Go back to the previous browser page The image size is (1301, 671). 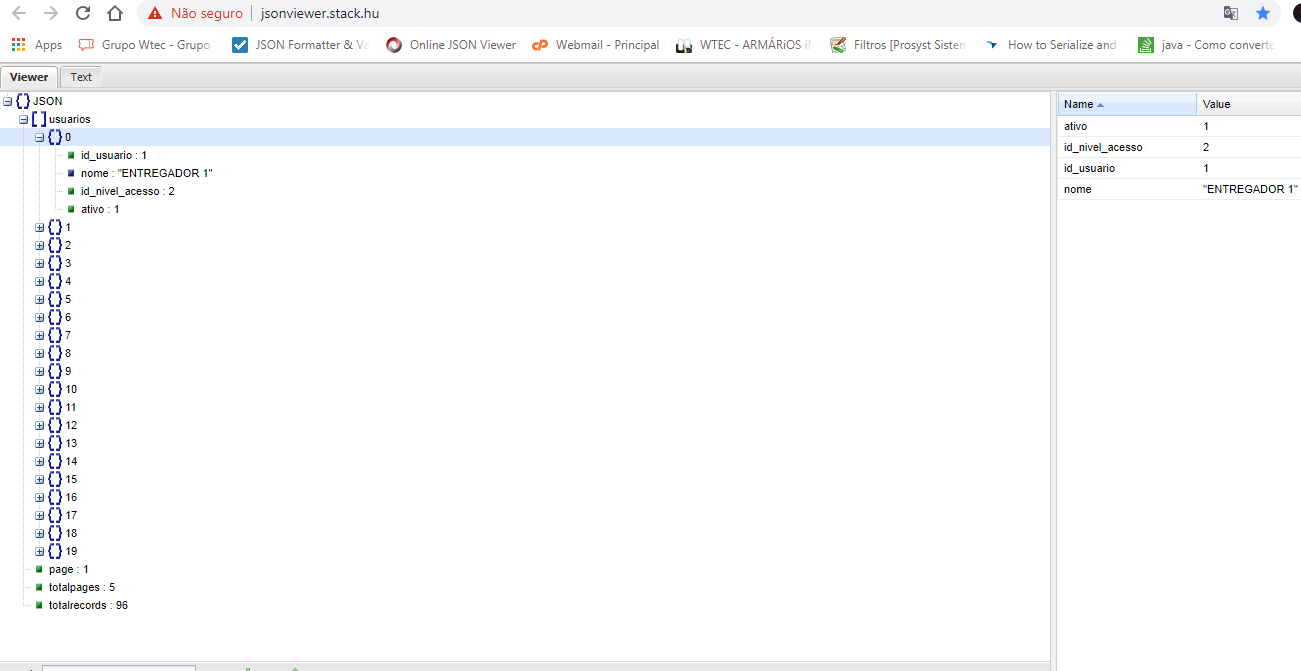[x=18, y=13]
